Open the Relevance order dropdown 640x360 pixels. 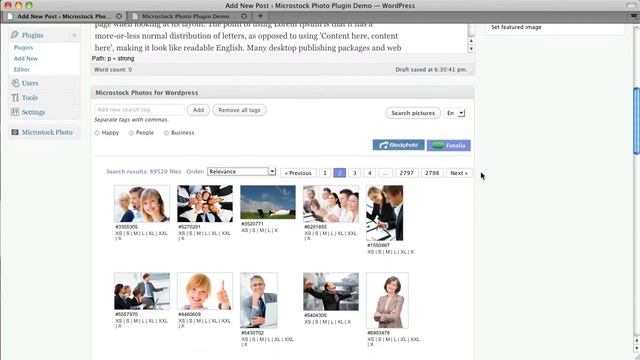pyautogui.click(x=241, y=171)
